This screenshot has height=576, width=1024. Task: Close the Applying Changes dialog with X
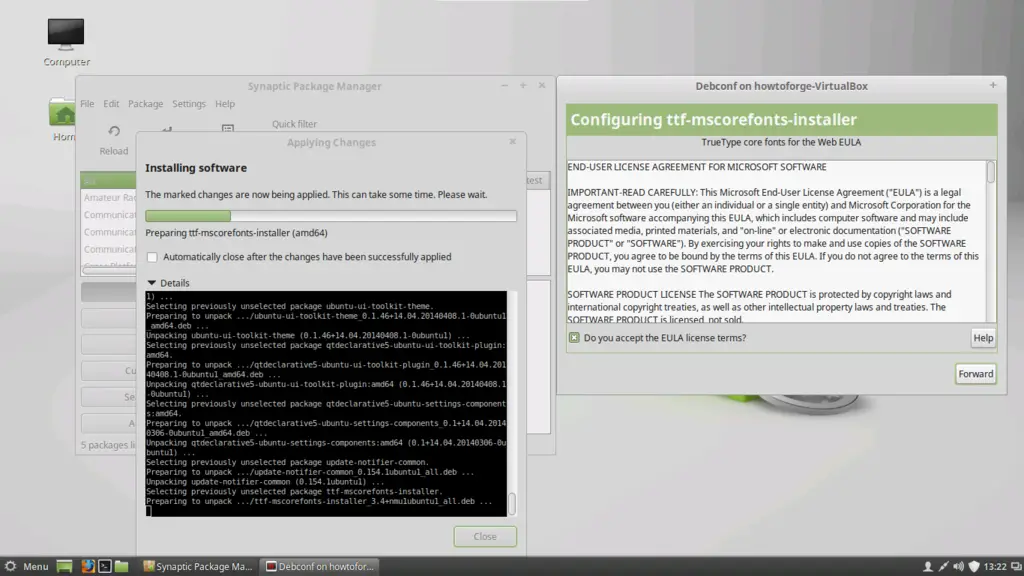(513, 142)
